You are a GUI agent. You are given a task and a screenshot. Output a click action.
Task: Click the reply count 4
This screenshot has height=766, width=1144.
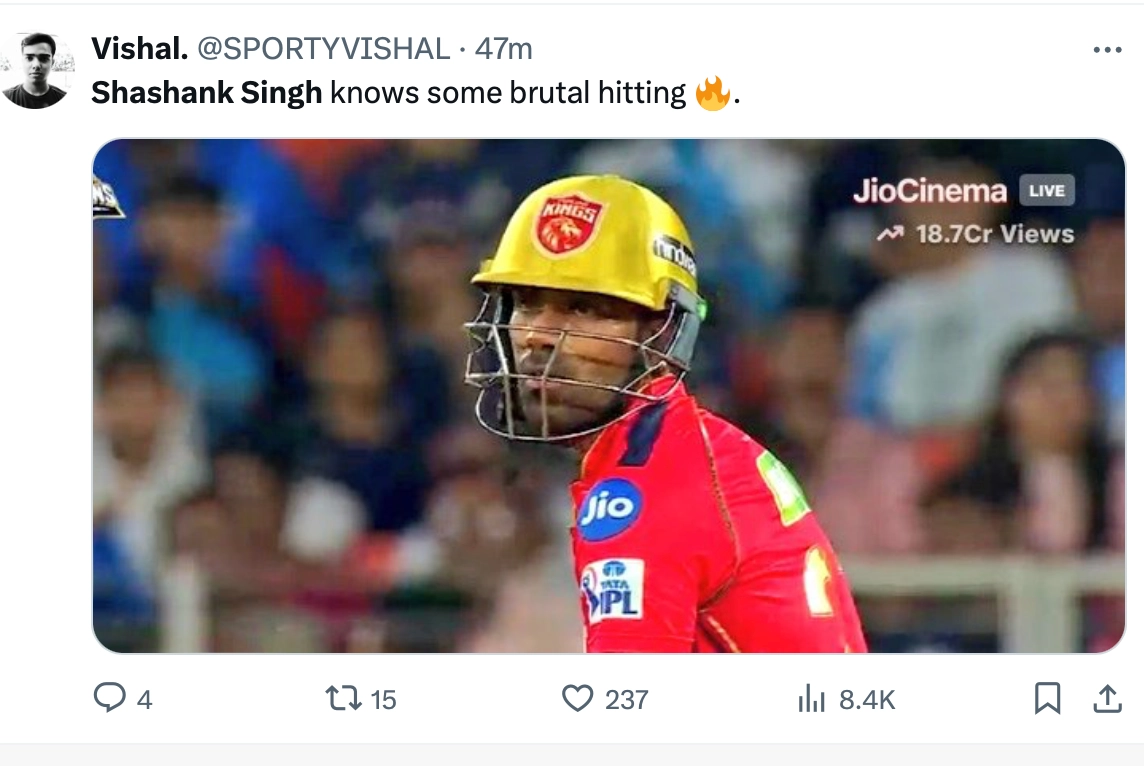[x=144, y=700]
